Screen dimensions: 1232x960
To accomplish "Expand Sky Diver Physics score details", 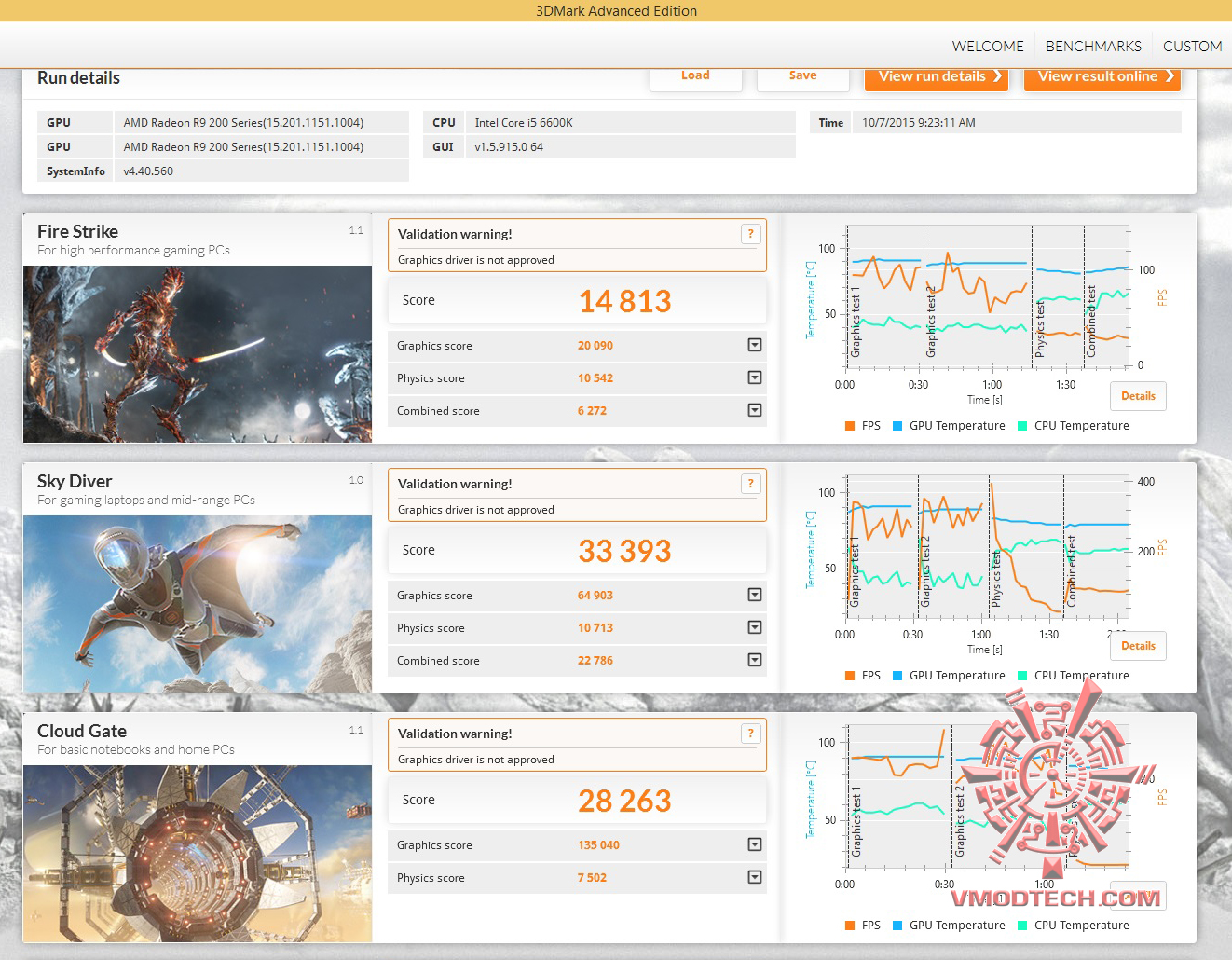I will pos(755,627).
